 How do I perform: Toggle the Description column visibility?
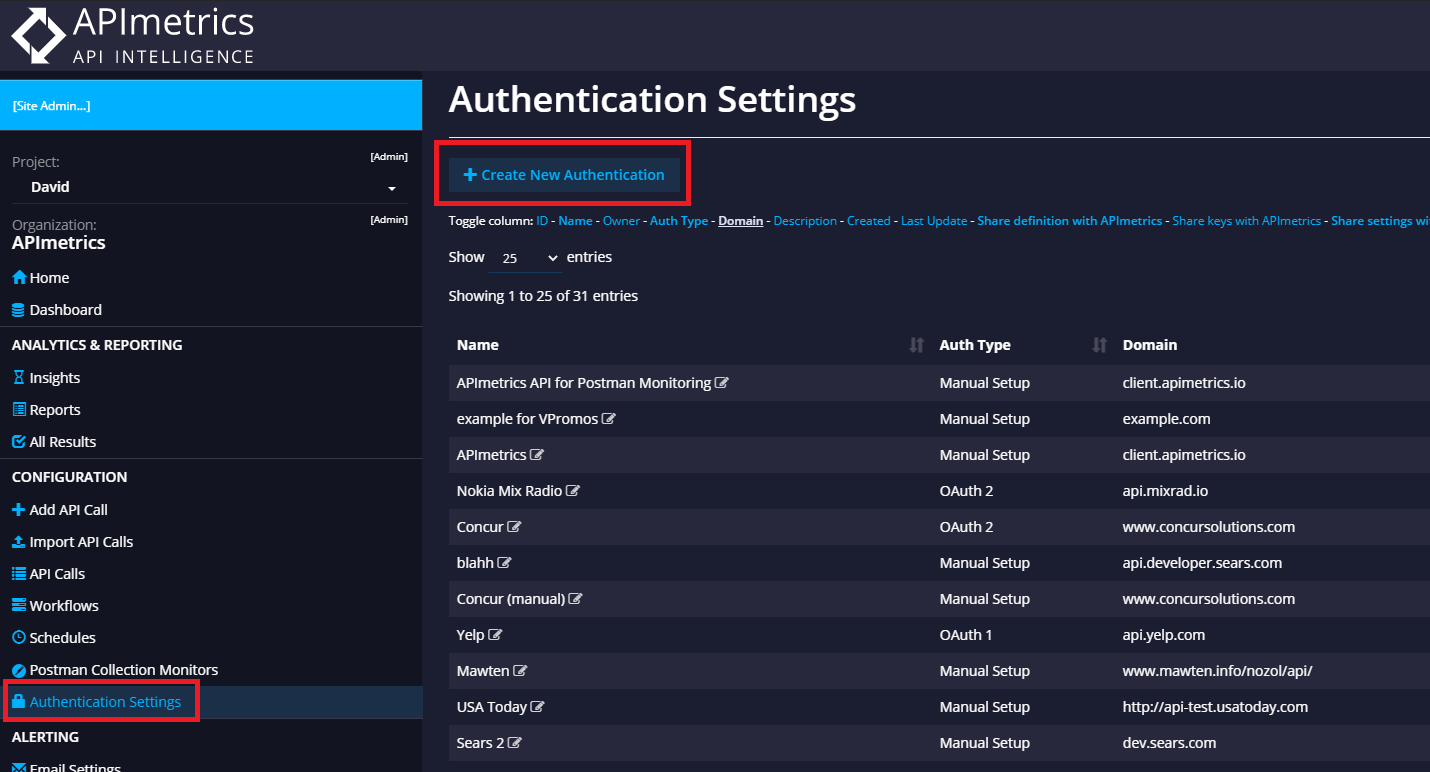coord(805,221)
